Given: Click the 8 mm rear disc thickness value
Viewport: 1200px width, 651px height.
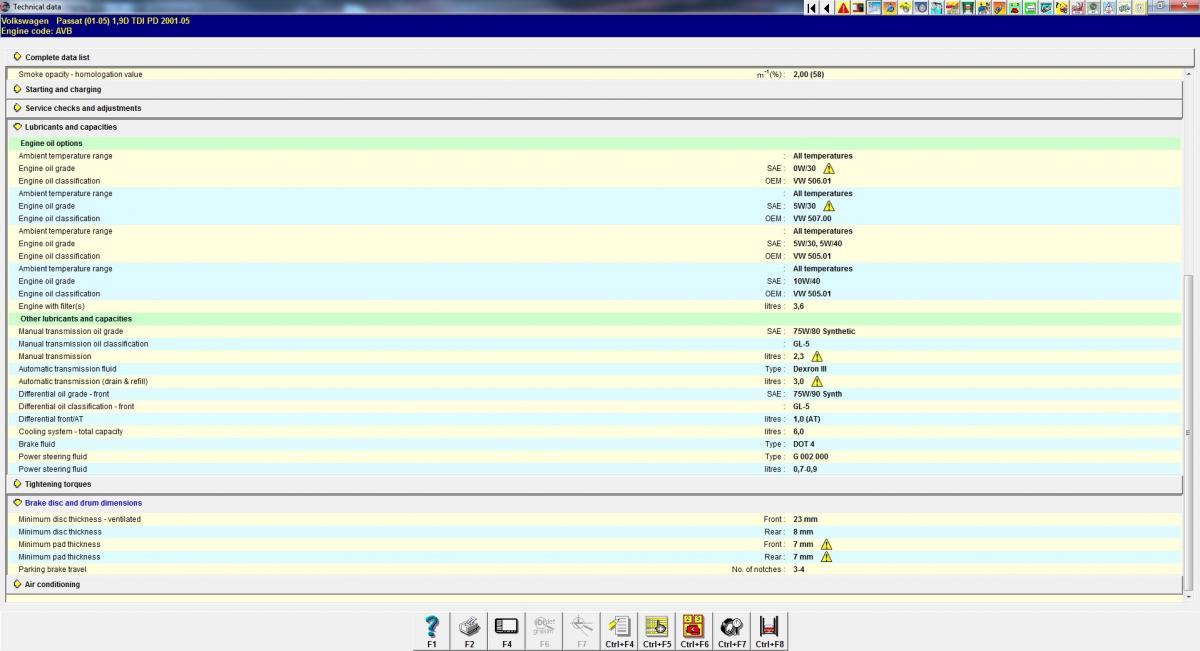Looking at the screenshot, I should 803,532.
